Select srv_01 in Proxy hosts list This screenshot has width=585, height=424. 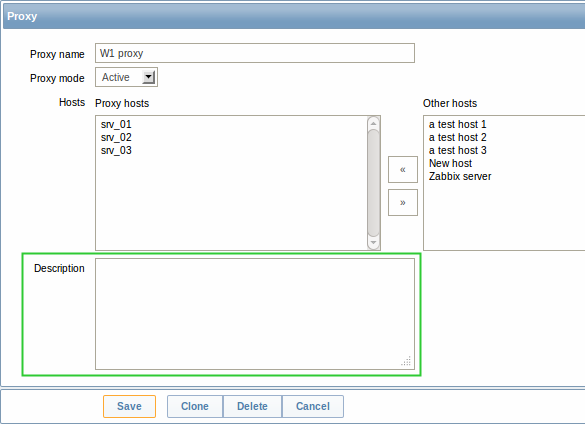tap(116, 124)
